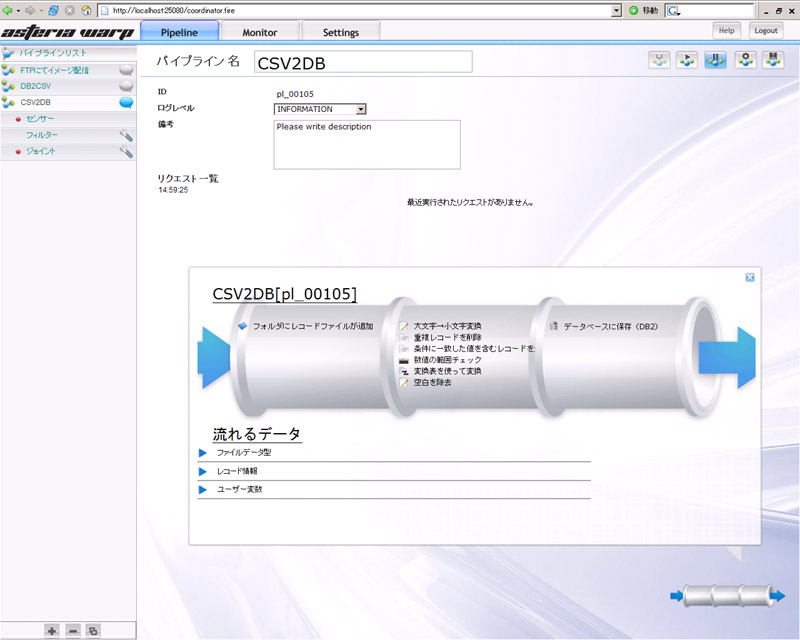Click the データベースに保存（DB2） joint entry

point(611,326)
